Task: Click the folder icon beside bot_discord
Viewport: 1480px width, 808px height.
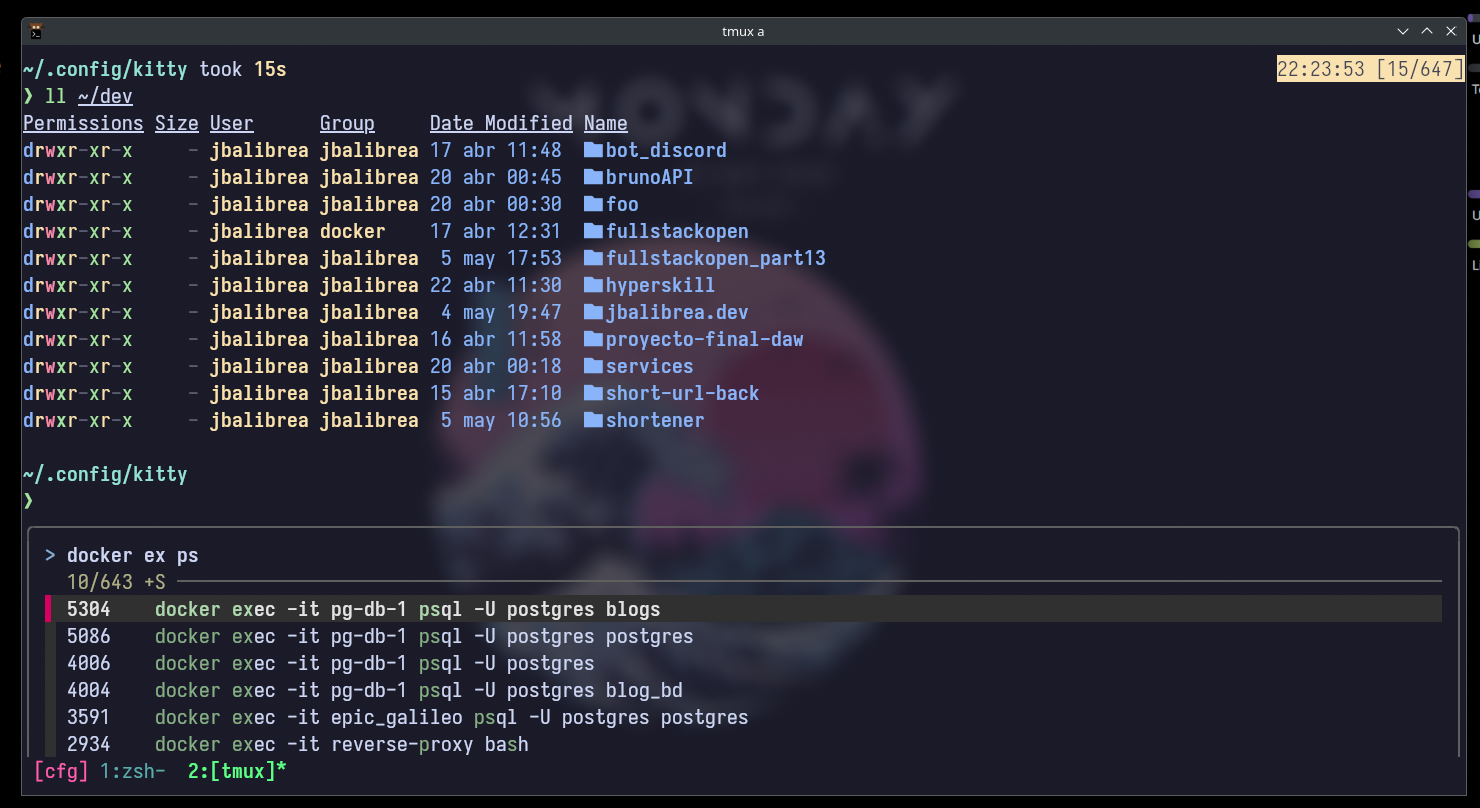Action: click(593, 150)
